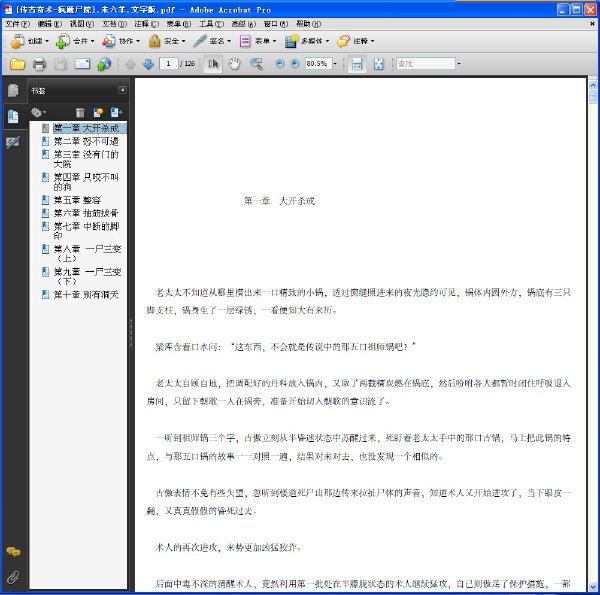Image resolution: width=600 pixels, height=595 pixels.
Task: Click the 查找 Find search box
Action: tap(426, 64)
